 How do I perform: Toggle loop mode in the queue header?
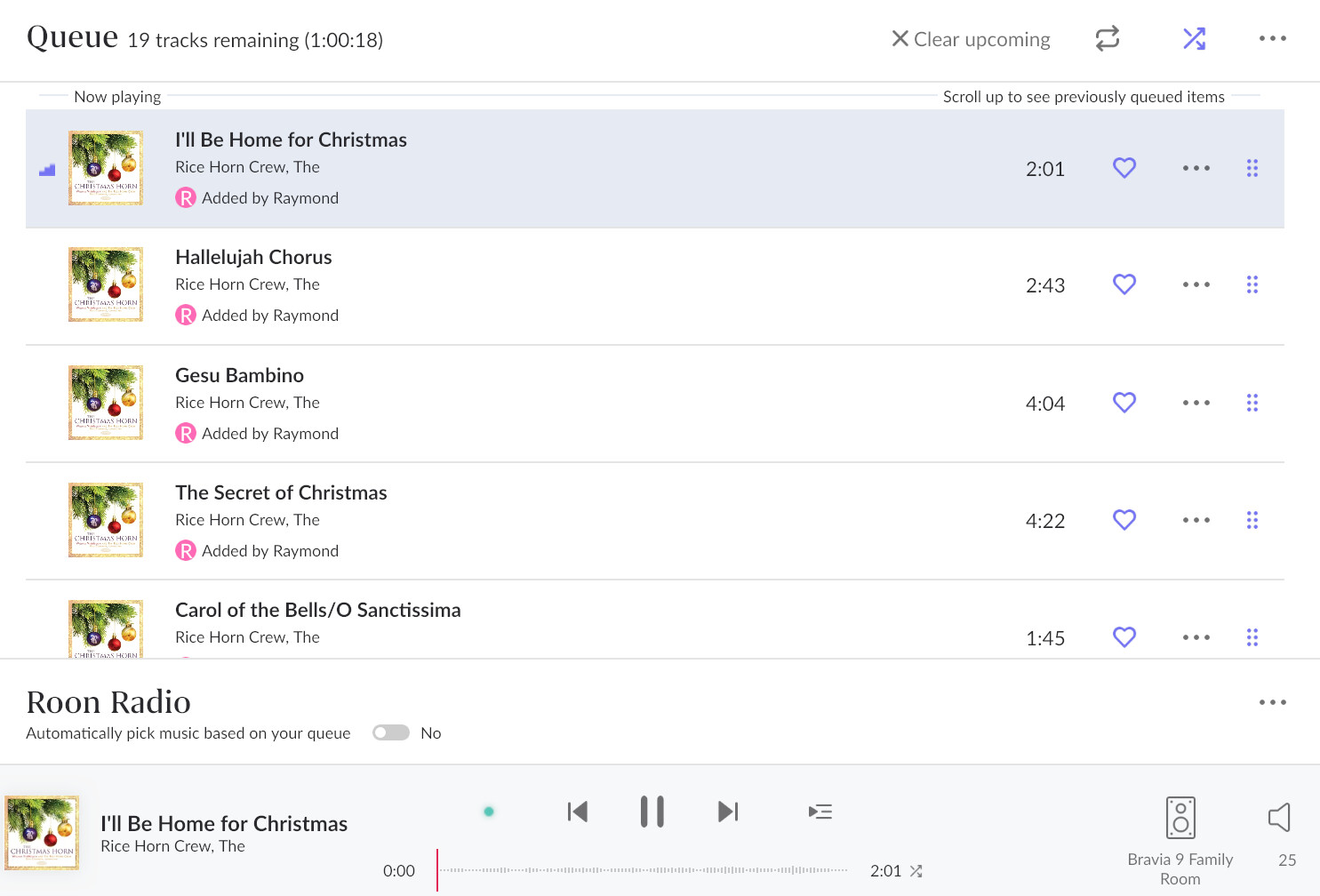[x=1107, y=39]
